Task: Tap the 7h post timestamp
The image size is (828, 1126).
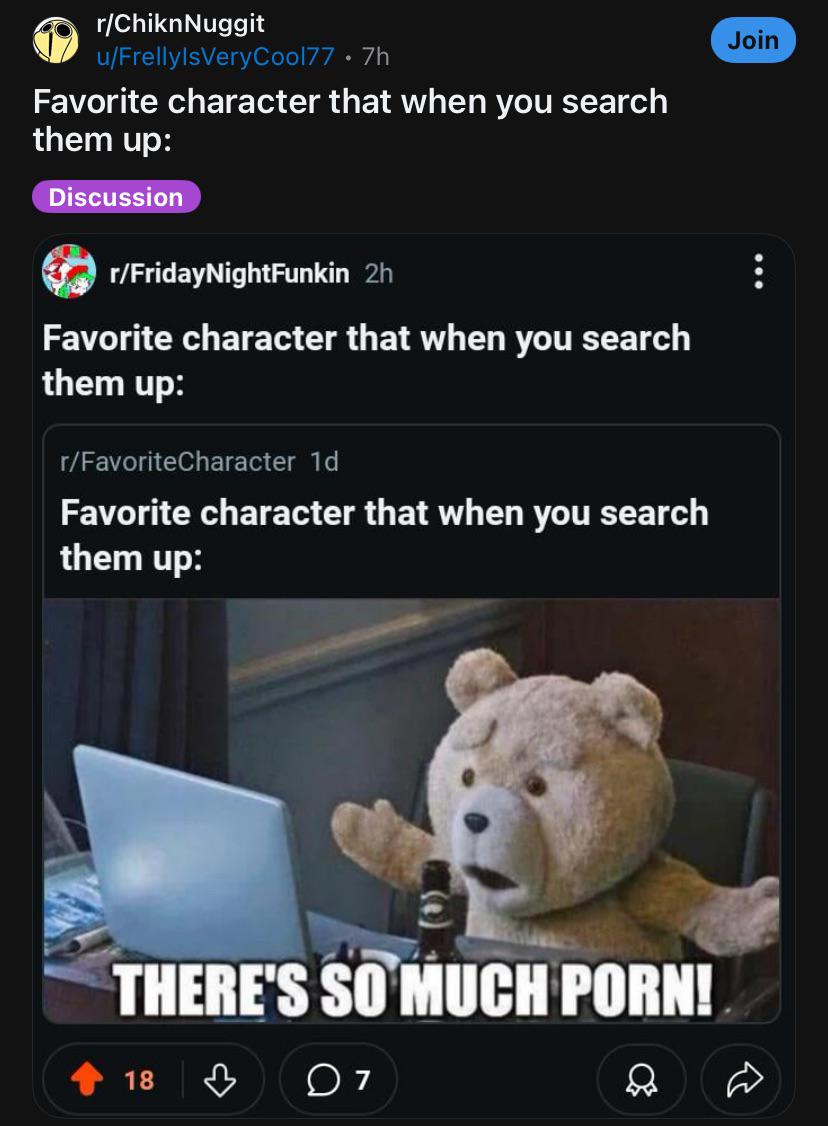Action: pyautogui.click(x=375, y=57)
